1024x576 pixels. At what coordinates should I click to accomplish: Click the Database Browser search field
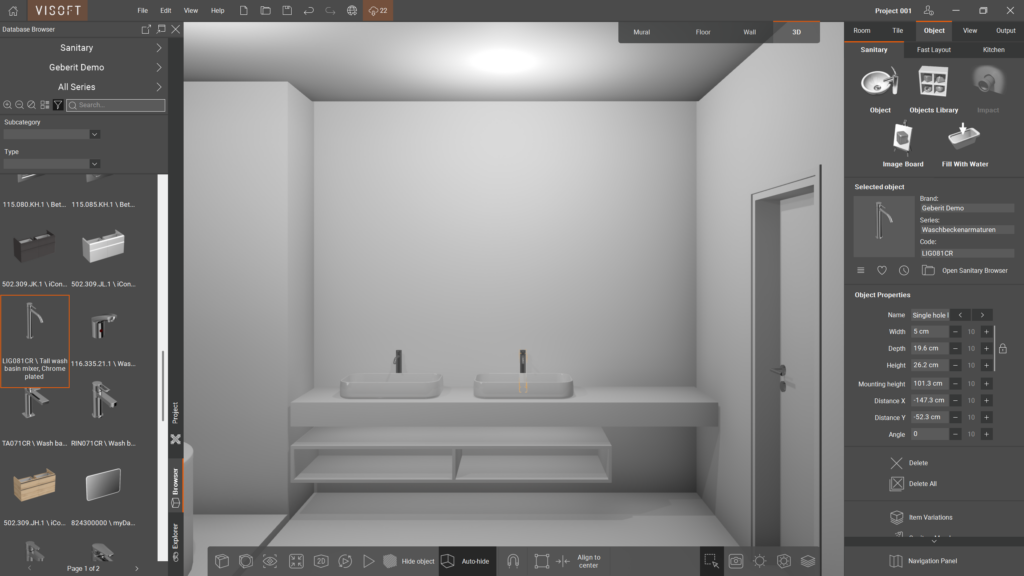(x=116, y=105)
